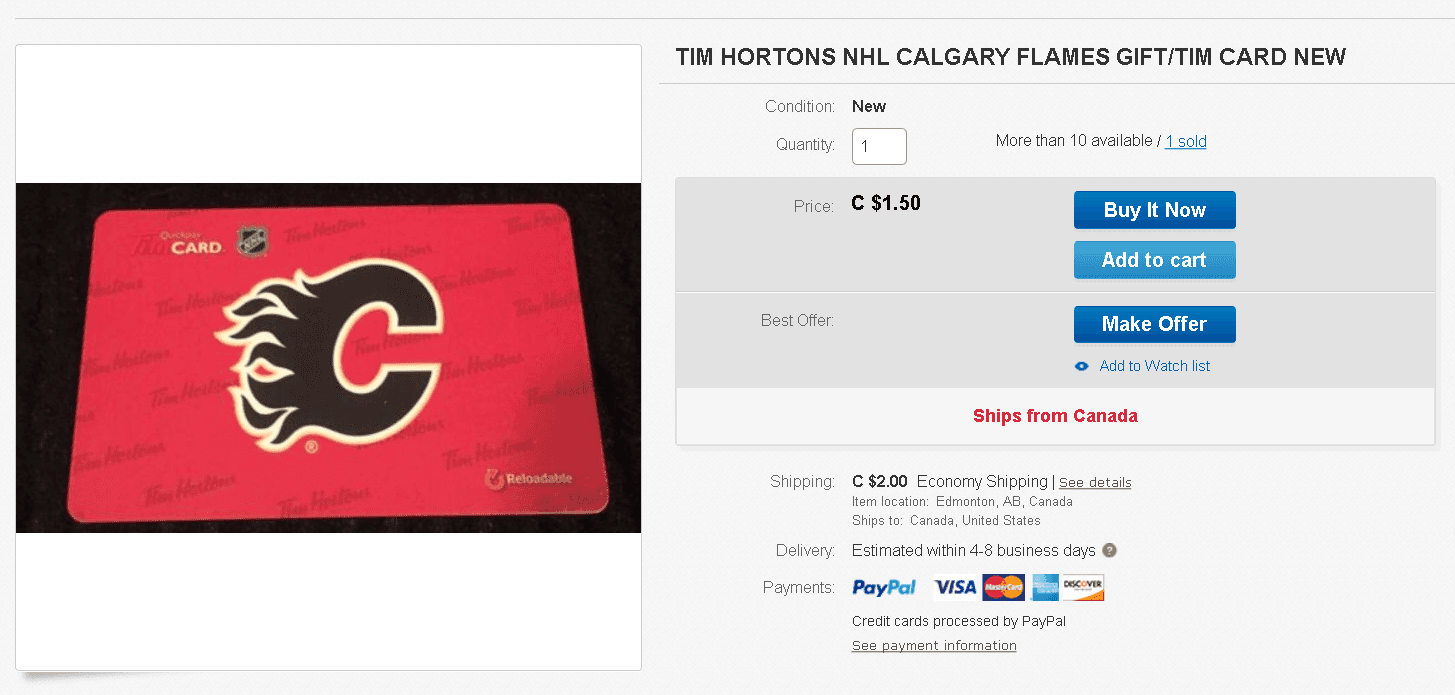Click the eye icon beside Watch list
Viewport: 1455px width, 695px height.
tap(1081, 367)
